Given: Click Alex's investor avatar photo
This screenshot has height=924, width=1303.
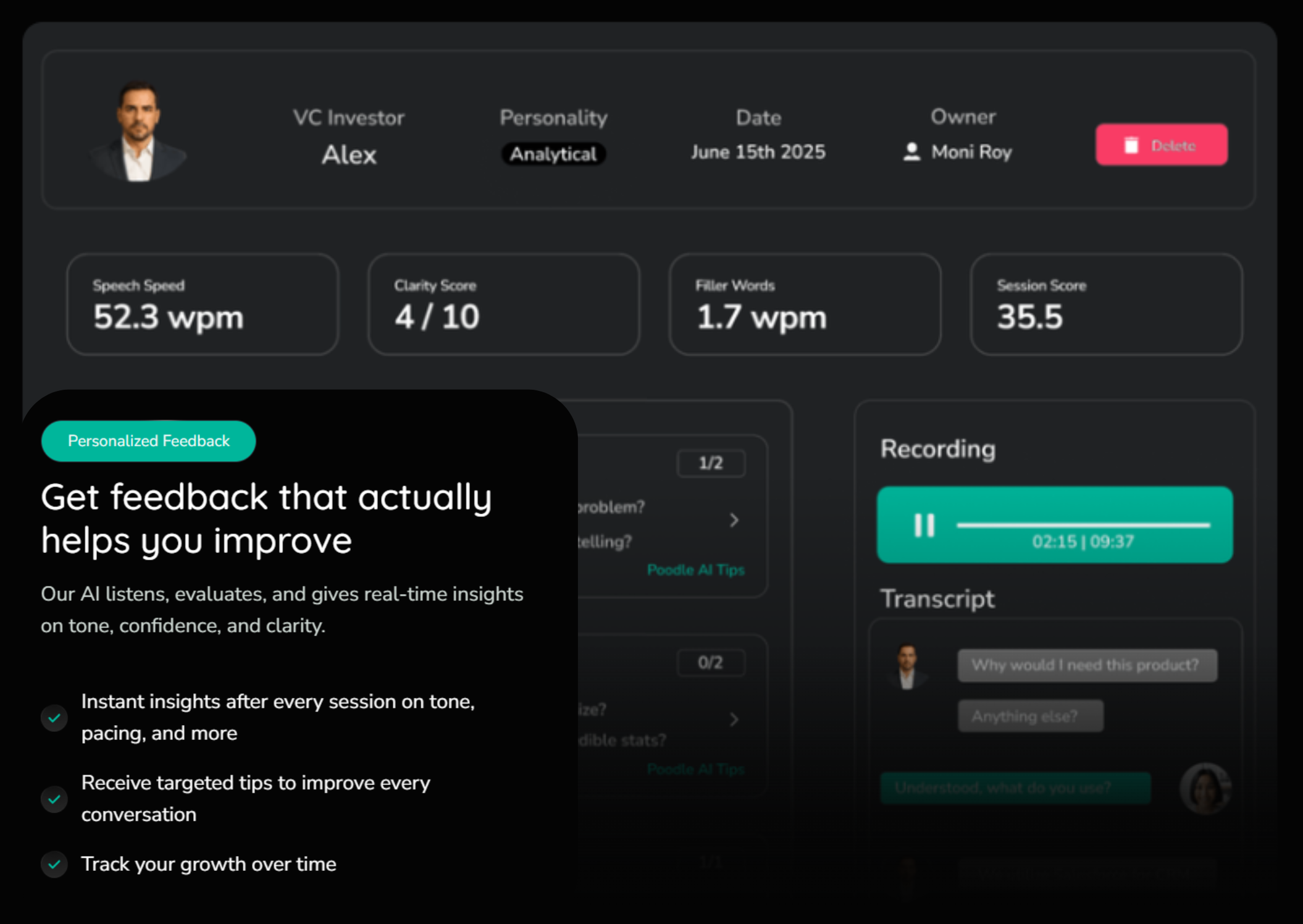Looking at the screenshot, I should coord(138,132).
